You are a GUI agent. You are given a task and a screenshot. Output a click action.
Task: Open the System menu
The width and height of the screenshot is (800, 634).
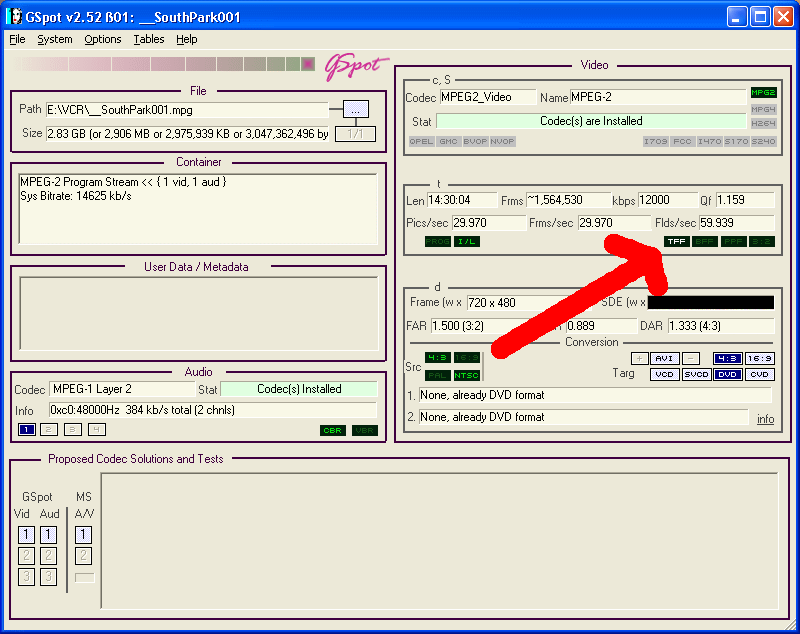pyautogui.click(x=55, y=39)
